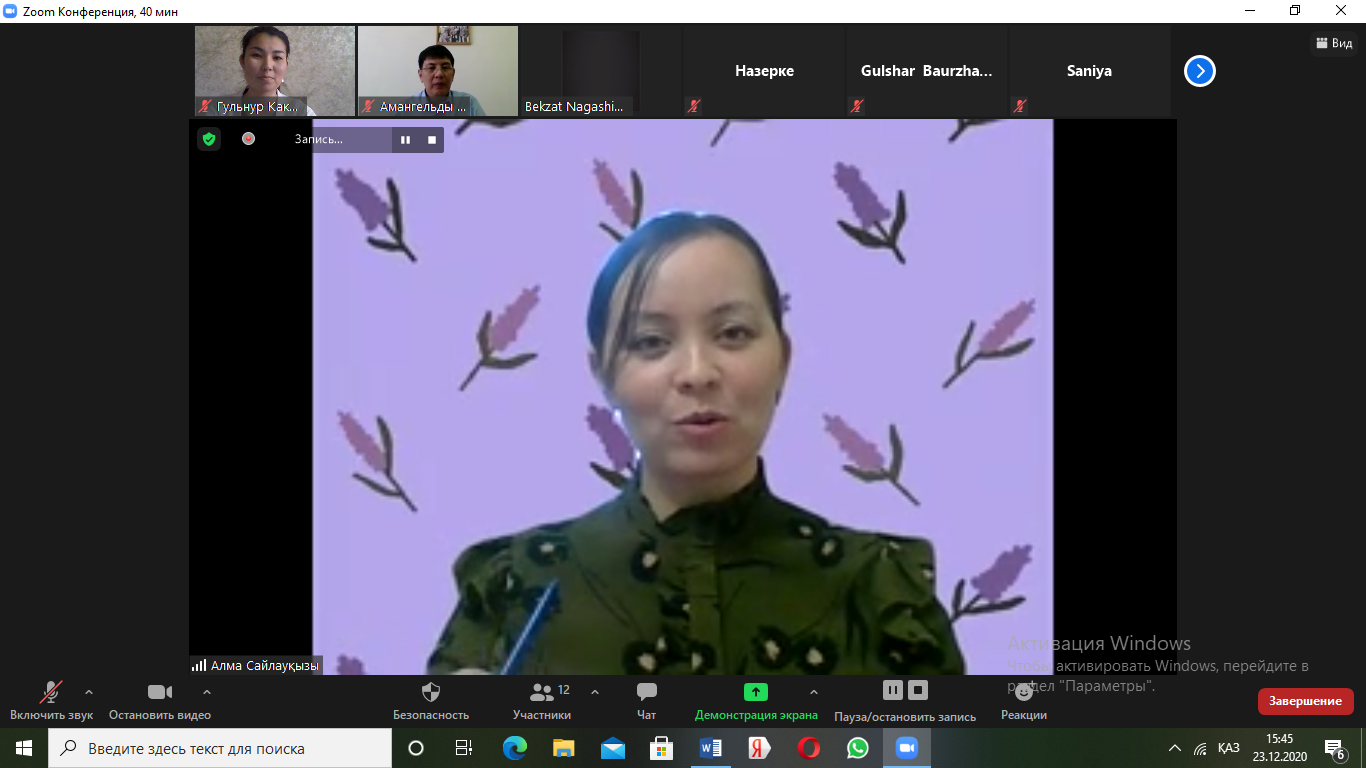
Task: Open the Вид view layout menu
Action: (x=1334, y=43)
